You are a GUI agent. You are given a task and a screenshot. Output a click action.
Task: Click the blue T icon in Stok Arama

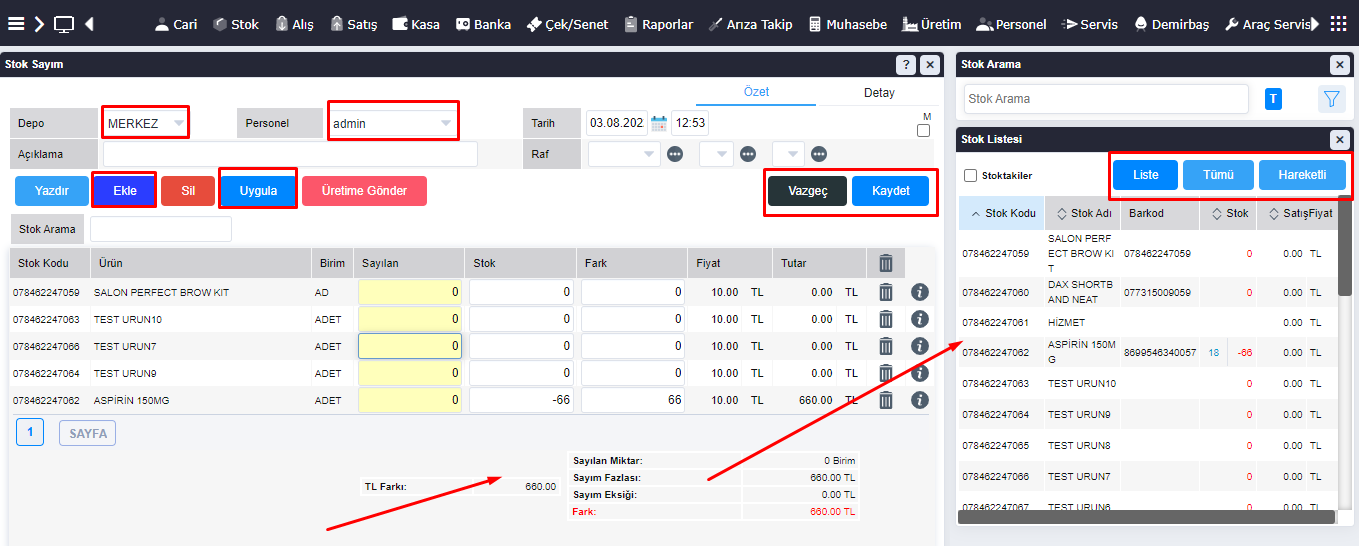tap(1274, 99)
